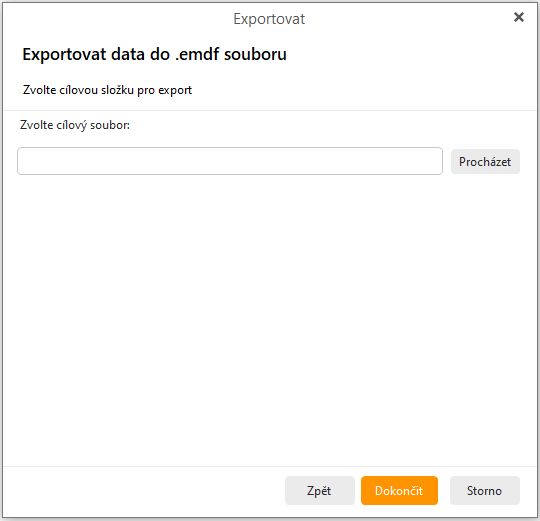Activate the input under 'Zvolte cílový soubor:'
Screen dimensions: 540x521
tap(230, 161)
